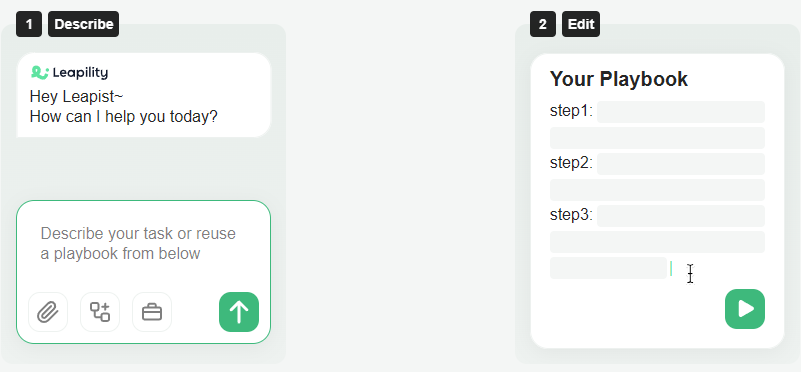The height and width of the screenshot is (372, 801).
Task: Click the step1 title input field
Action: pos(681,112)
